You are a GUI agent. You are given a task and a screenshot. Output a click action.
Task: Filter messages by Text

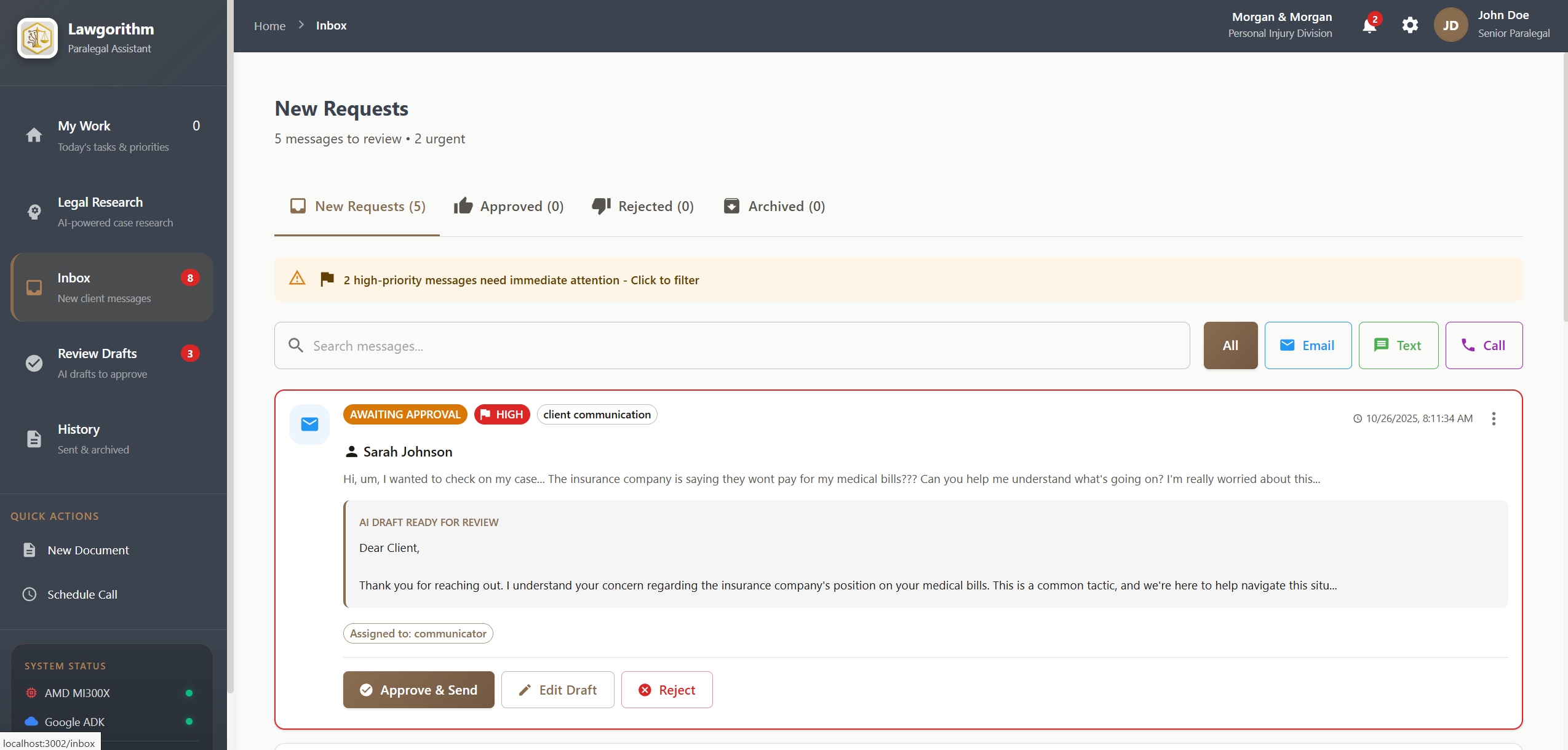click(1398, 345)
